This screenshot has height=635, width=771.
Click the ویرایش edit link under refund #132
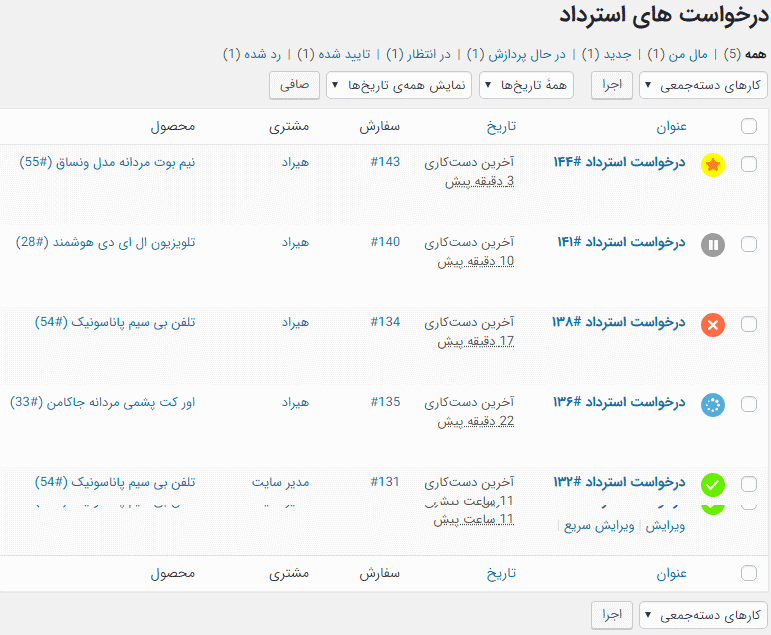[x=665, y=526]
